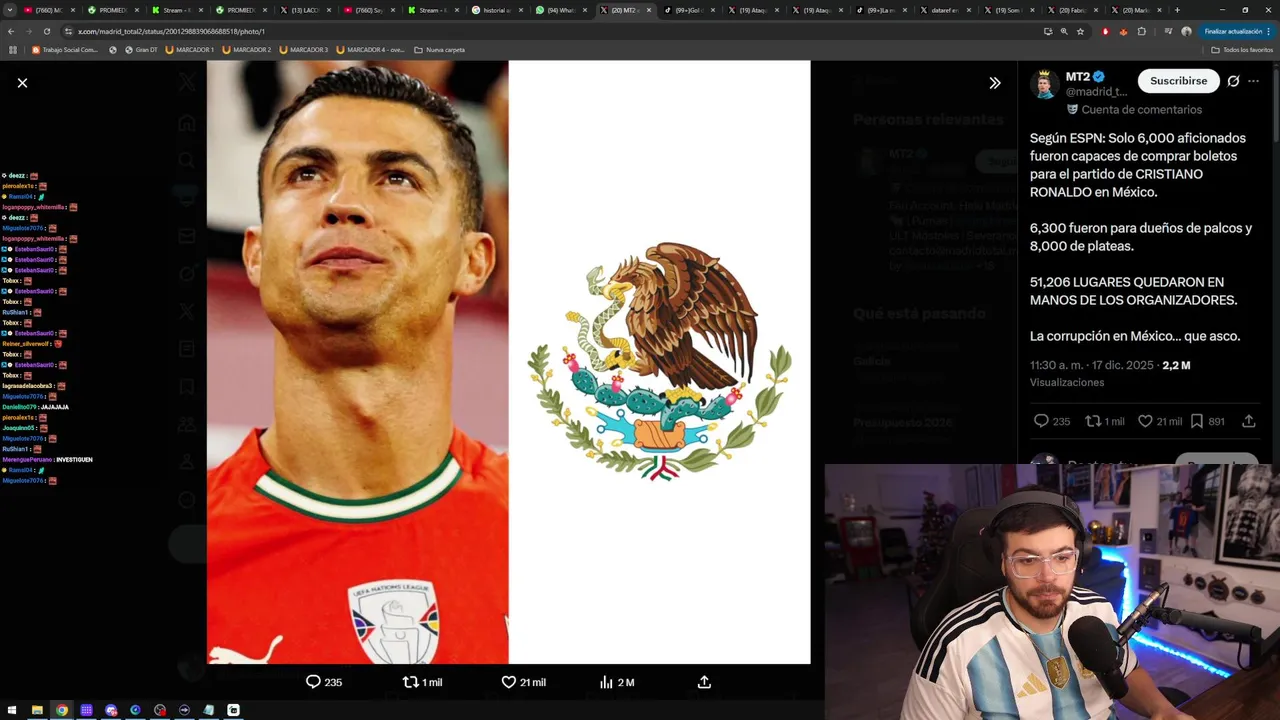Screen dimensions: 1280x720
Task: Collapse the tweet side panel with double chevron
Action: point(994,83)
